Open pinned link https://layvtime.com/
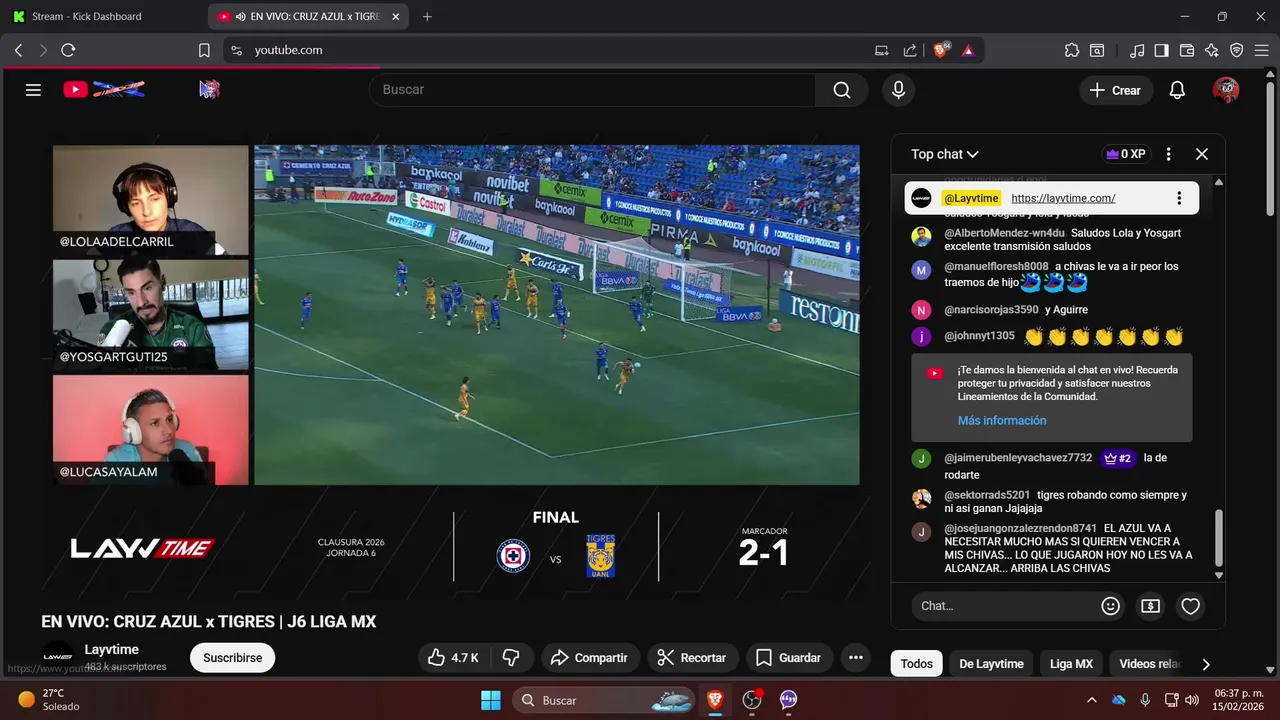The image size is (1280, 720). point(1063,198)
